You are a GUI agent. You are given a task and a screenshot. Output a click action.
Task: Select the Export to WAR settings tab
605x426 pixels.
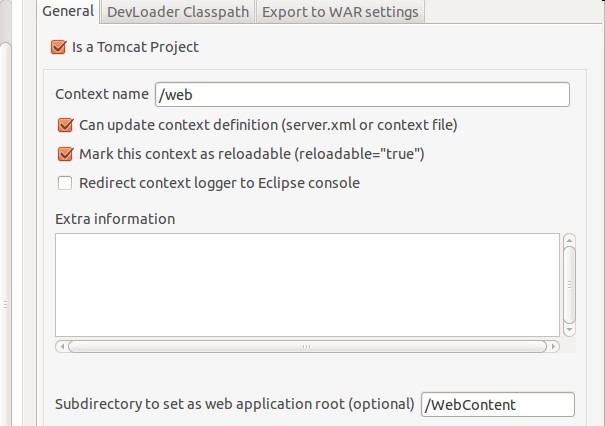[342, 12]
